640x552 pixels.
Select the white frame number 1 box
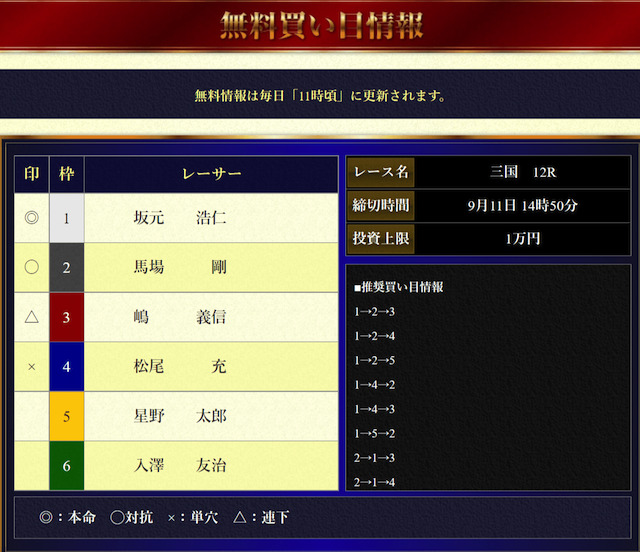pos(66,218)
